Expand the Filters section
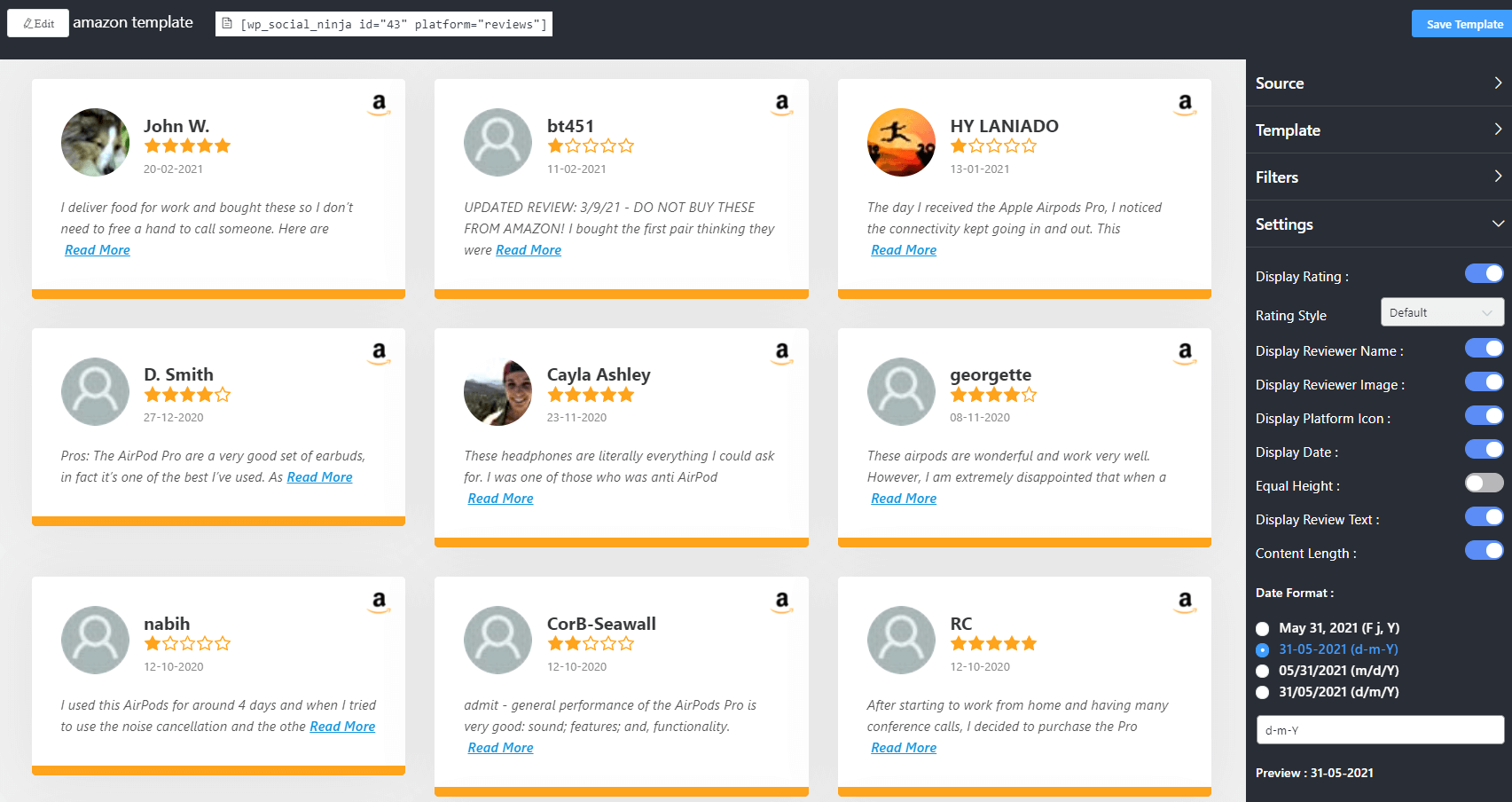The height and width of the screenshot is (802, 1512). 1377,177
